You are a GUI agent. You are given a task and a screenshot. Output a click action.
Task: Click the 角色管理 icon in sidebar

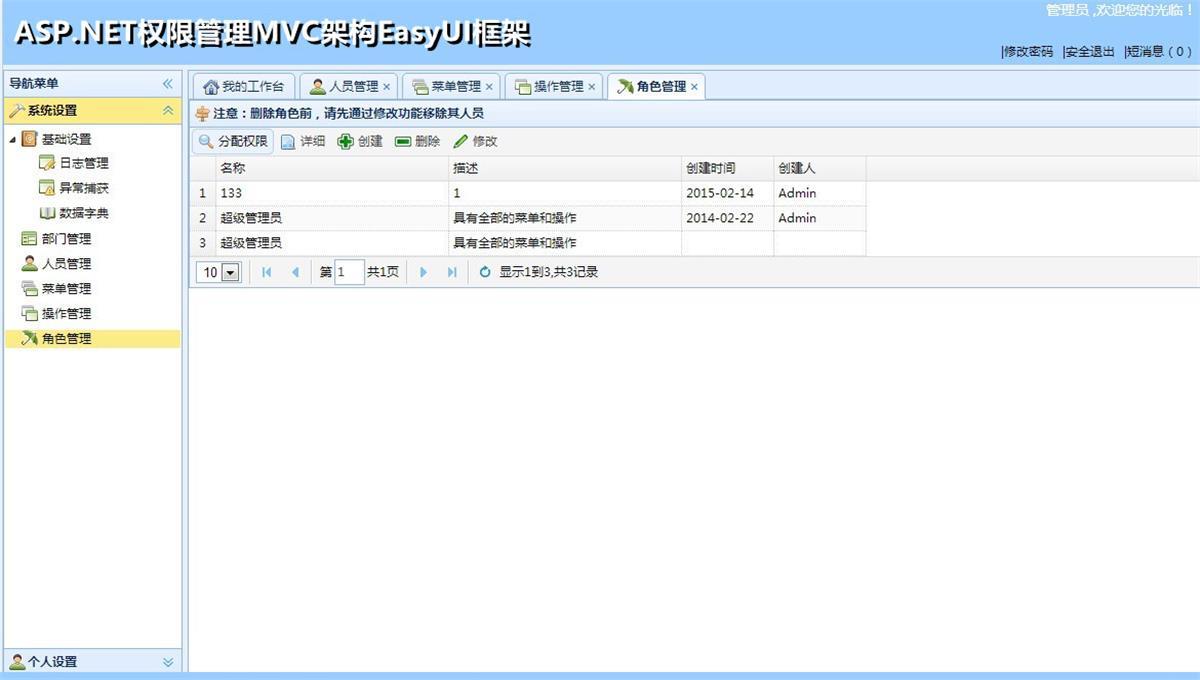(x=29, y=339)
